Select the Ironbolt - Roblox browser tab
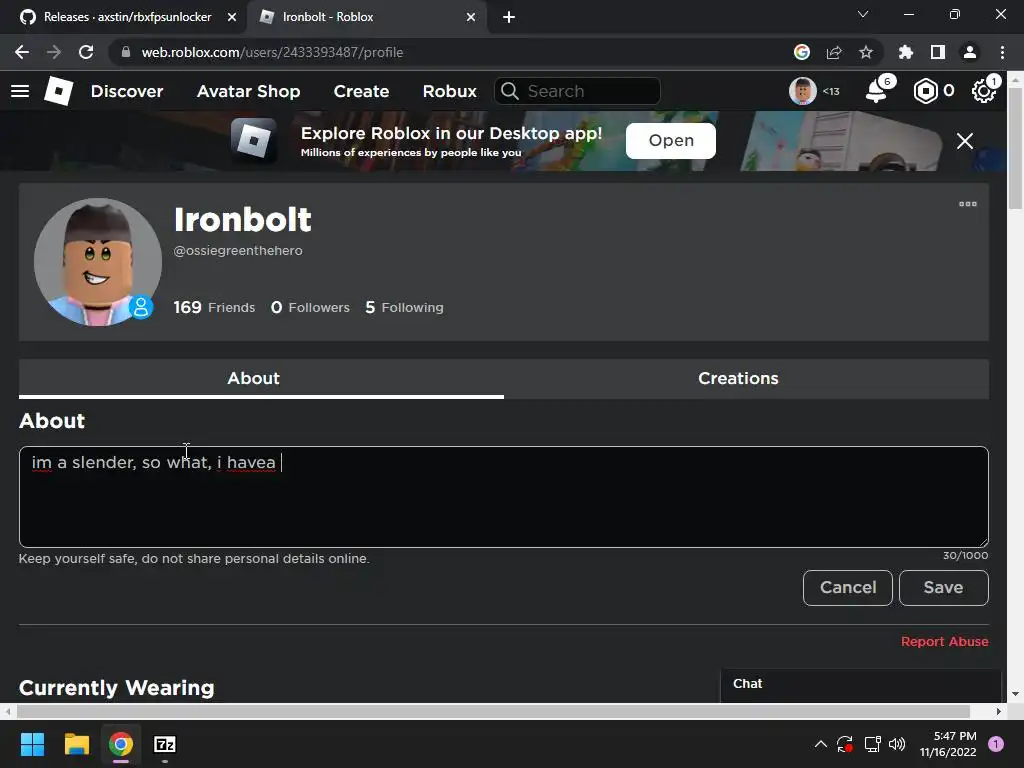Screen dimensions: 1024x768 (x=366, y=17)
